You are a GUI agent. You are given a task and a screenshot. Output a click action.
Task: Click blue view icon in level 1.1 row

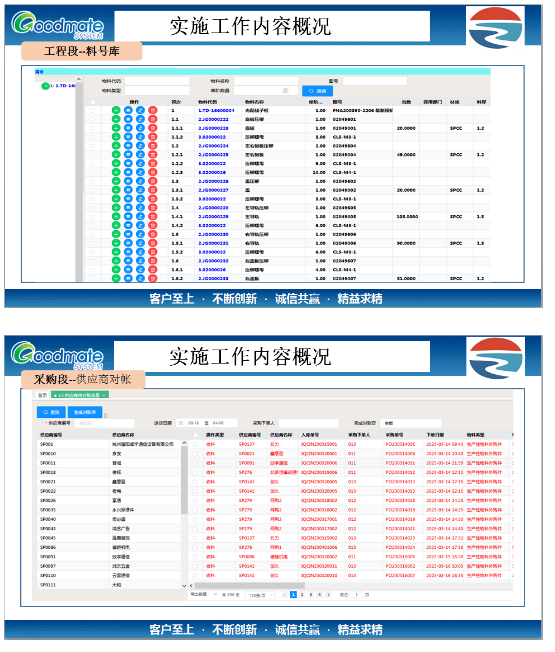(x=128, y=119)
